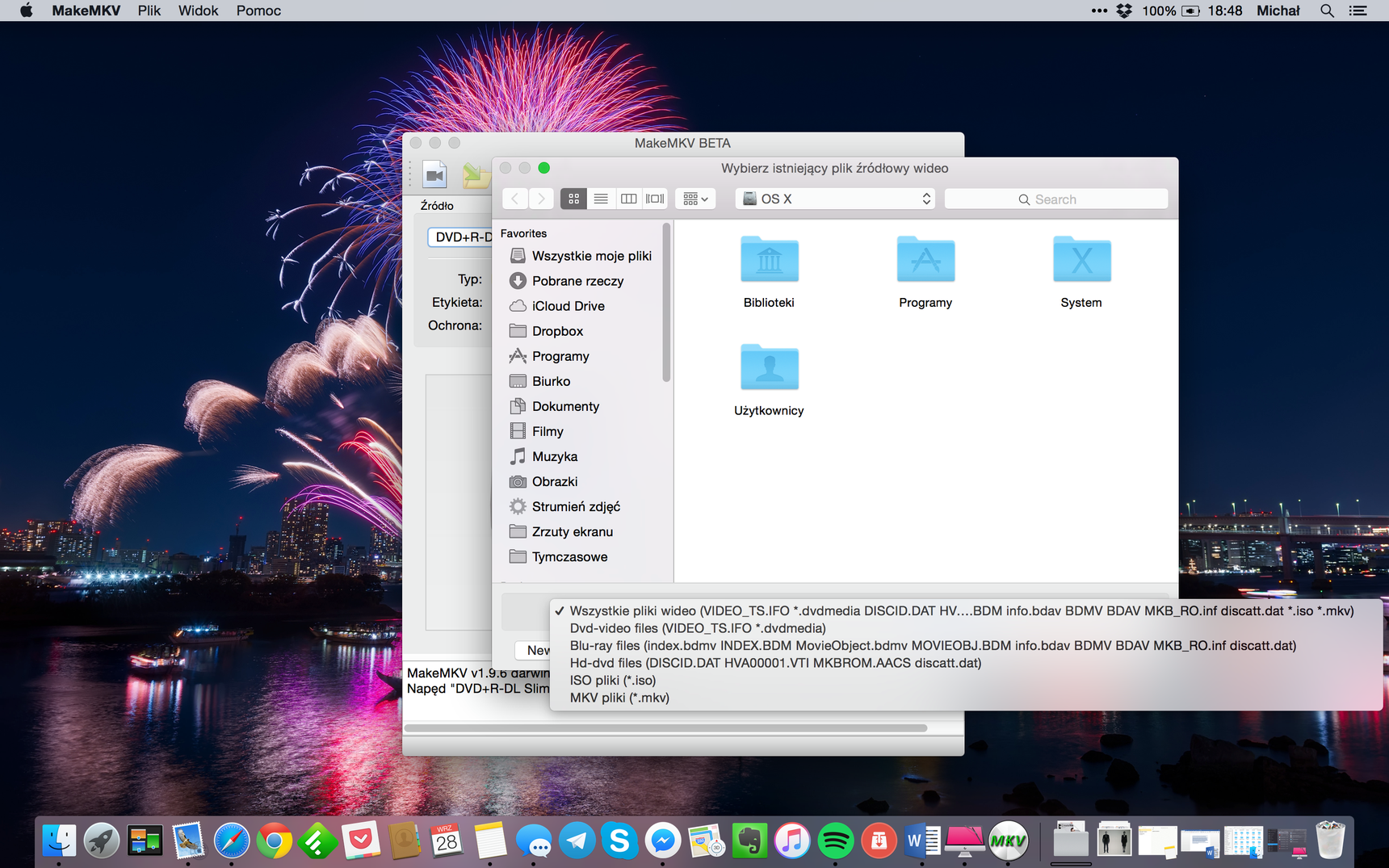This screenshot has width=1389, height=868.
Task: Open the Apple menu
Action: 26,10
